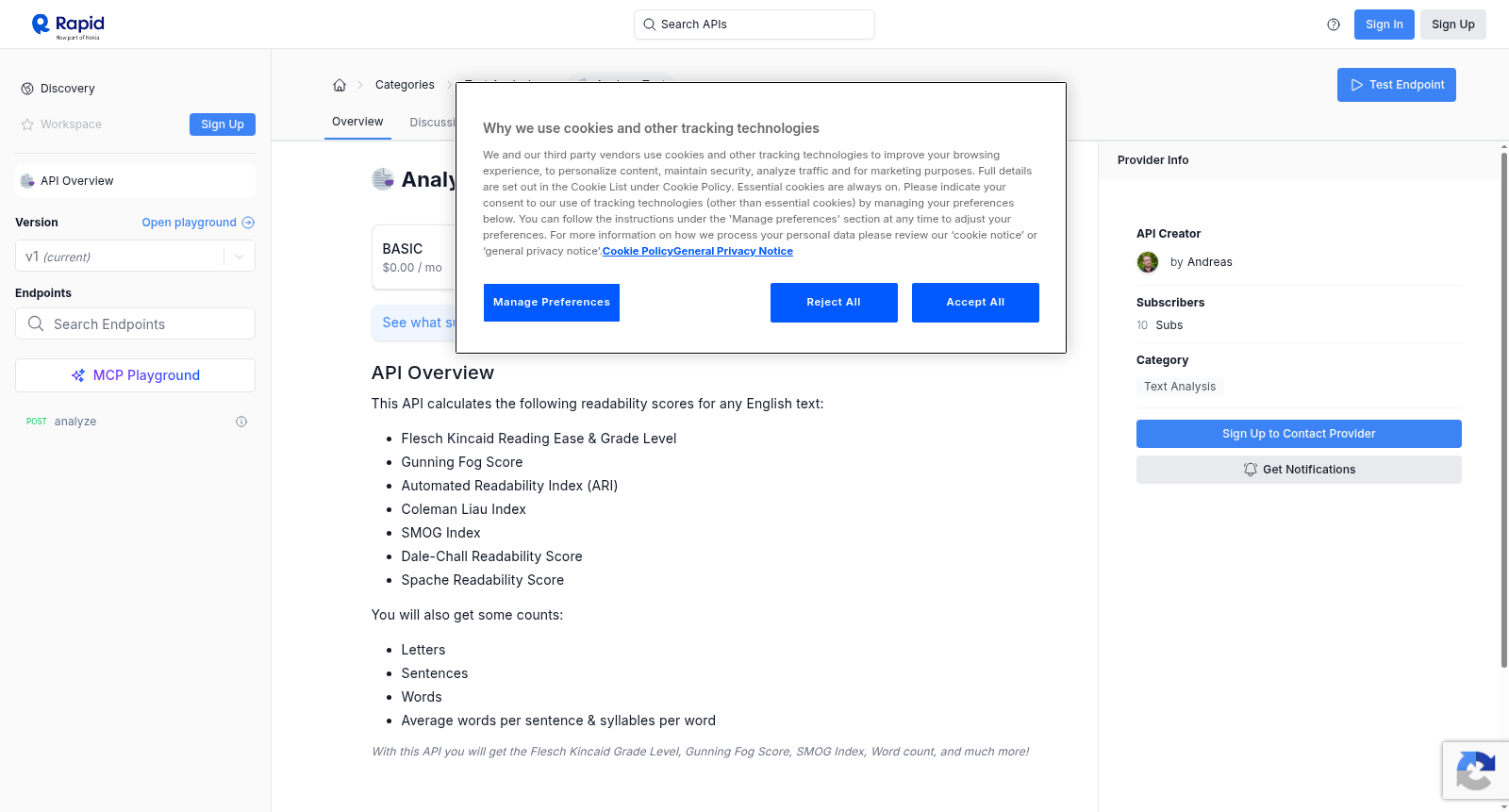This screenshot has width=1509, height=812.
Task: Click Accept All cookies
Action: (975, 303)
